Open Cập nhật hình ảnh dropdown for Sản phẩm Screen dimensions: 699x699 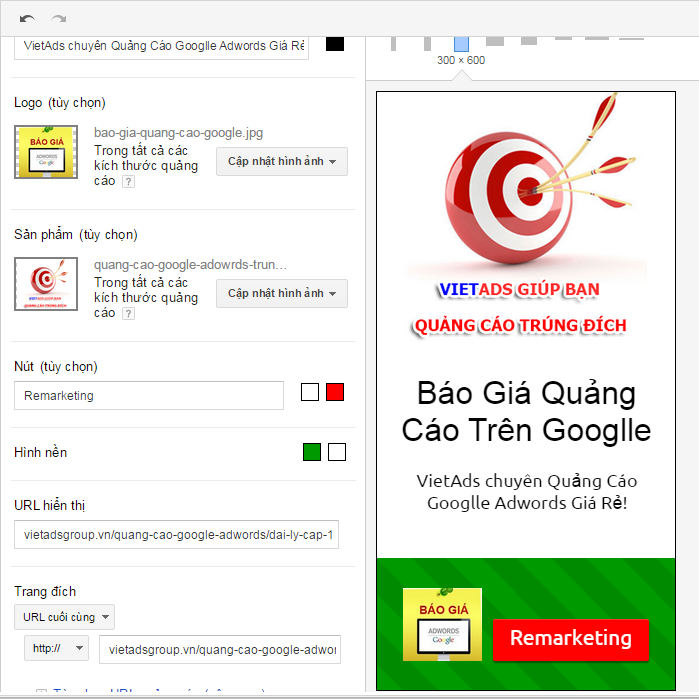[282, 294]
